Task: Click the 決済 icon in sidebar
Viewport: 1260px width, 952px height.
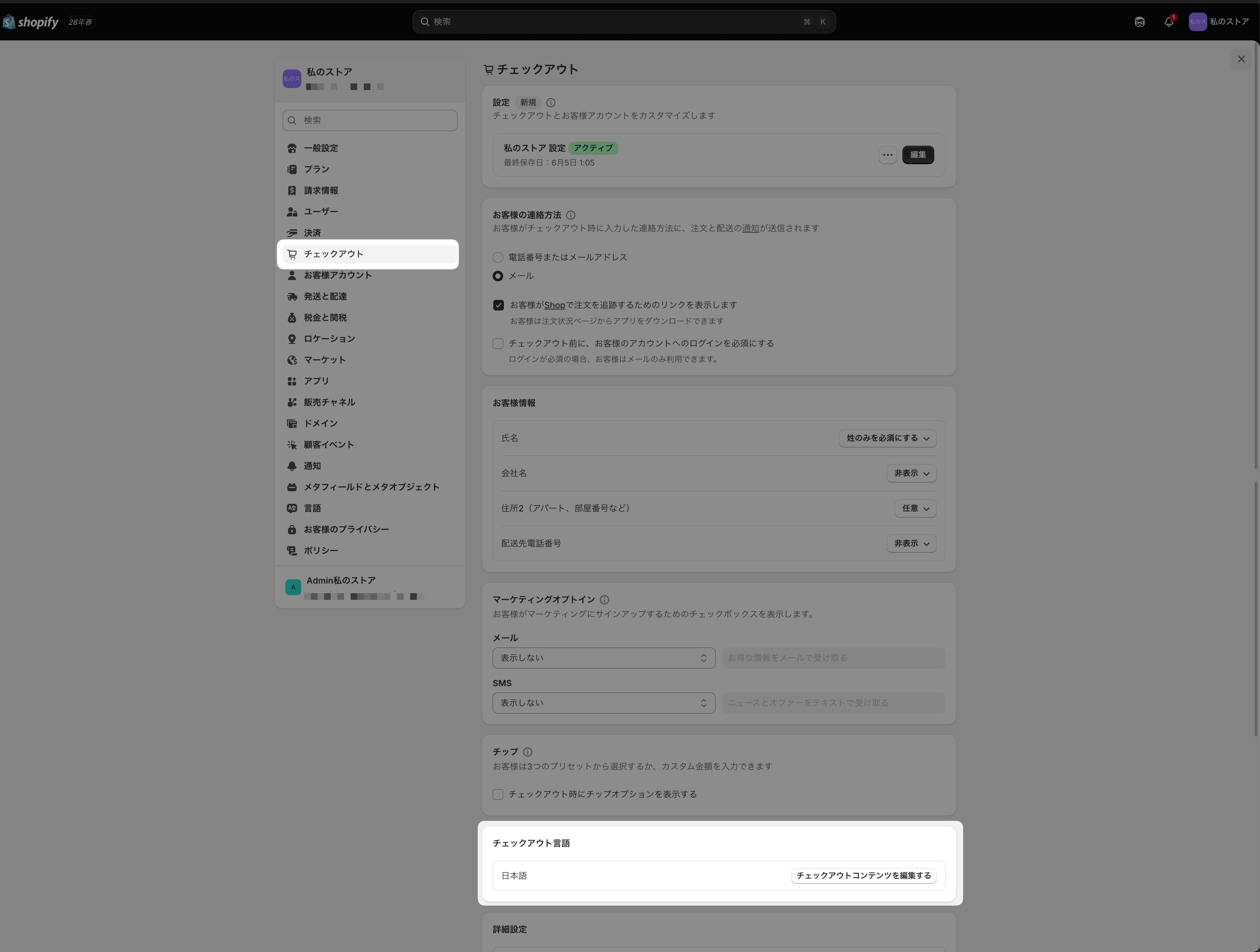Action: click(292, 232)
